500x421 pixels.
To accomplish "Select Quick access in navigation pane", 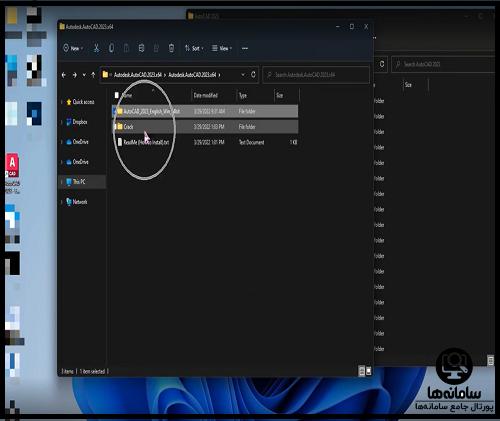I will [x=83, y=102].
